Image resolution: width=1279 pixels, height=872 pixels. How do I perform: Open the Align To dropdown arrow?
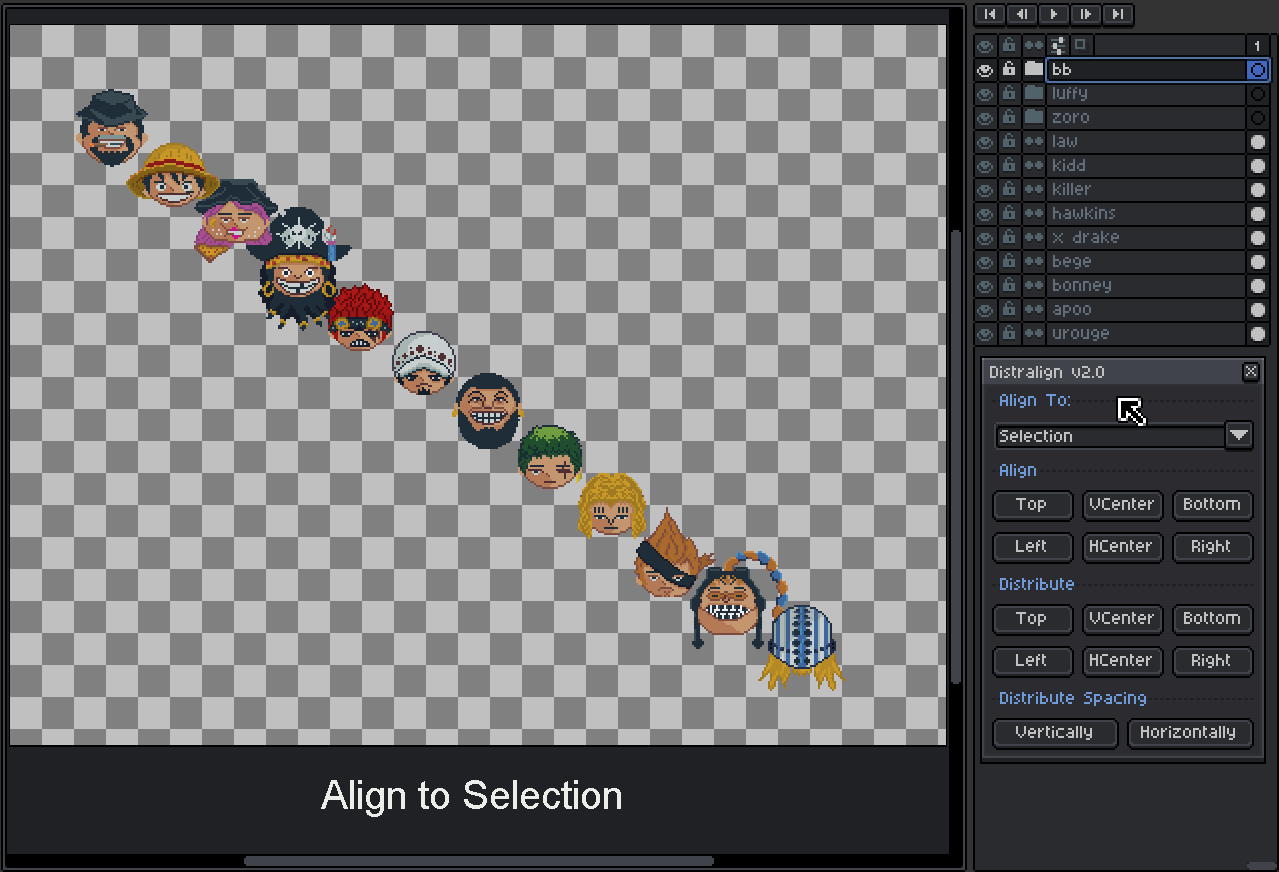(x=1239, y=435)
